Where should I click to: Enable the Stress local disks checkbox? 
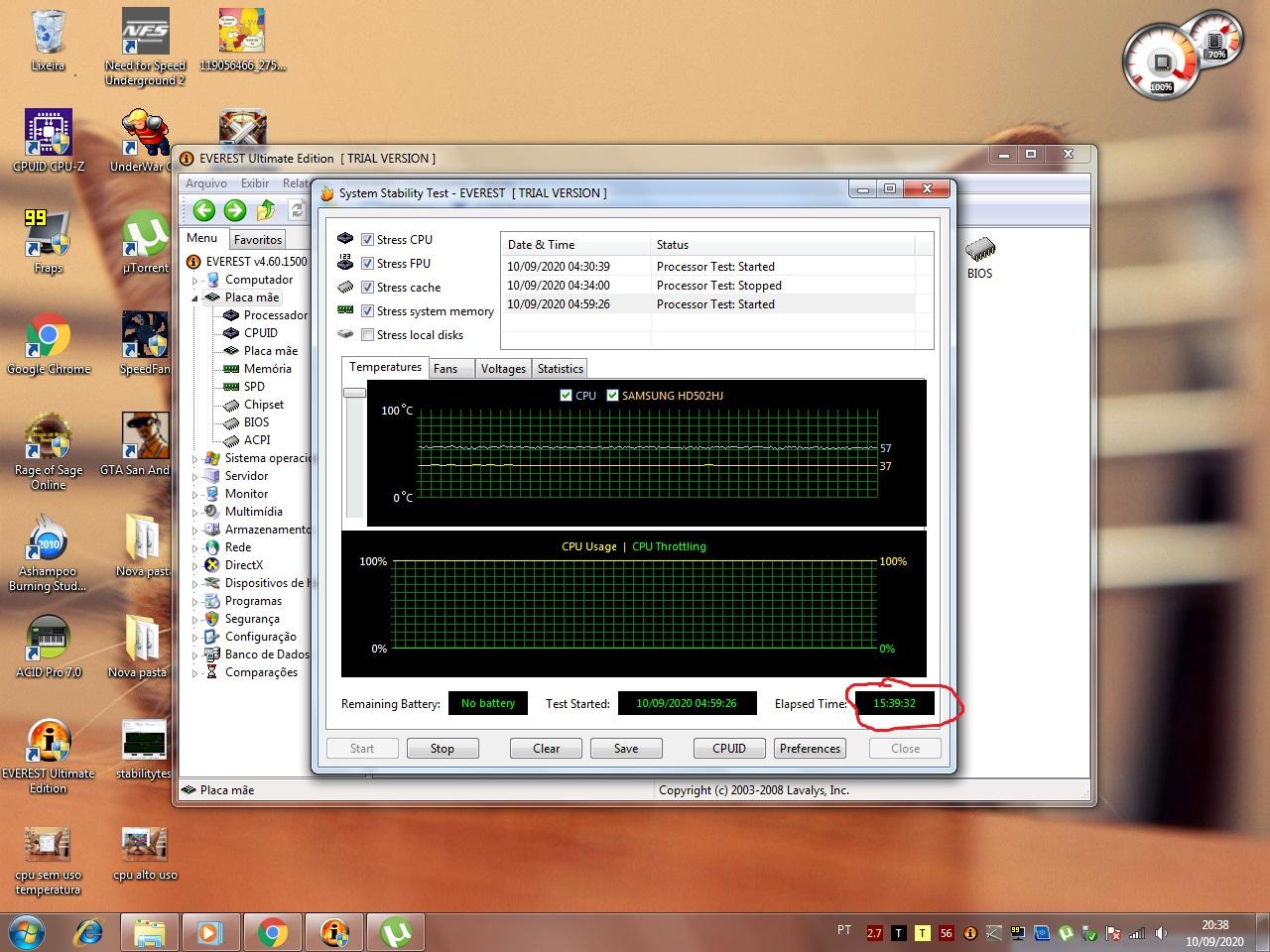pyautogui.click(x=367, y=334)
